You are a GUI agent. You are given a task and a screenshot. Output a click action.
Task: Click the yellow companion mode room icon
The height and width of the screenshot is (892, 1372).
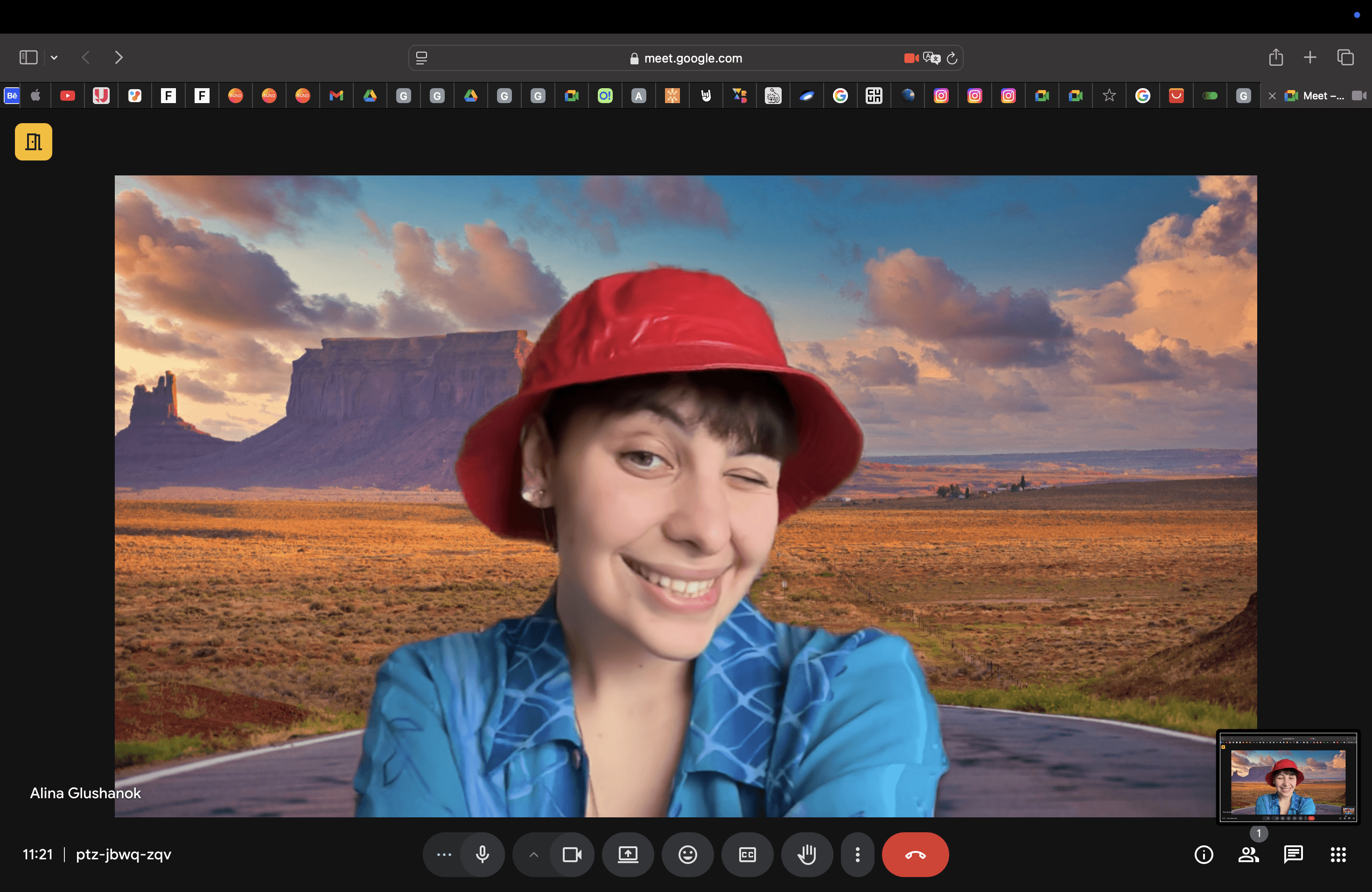tap(34, 142)
